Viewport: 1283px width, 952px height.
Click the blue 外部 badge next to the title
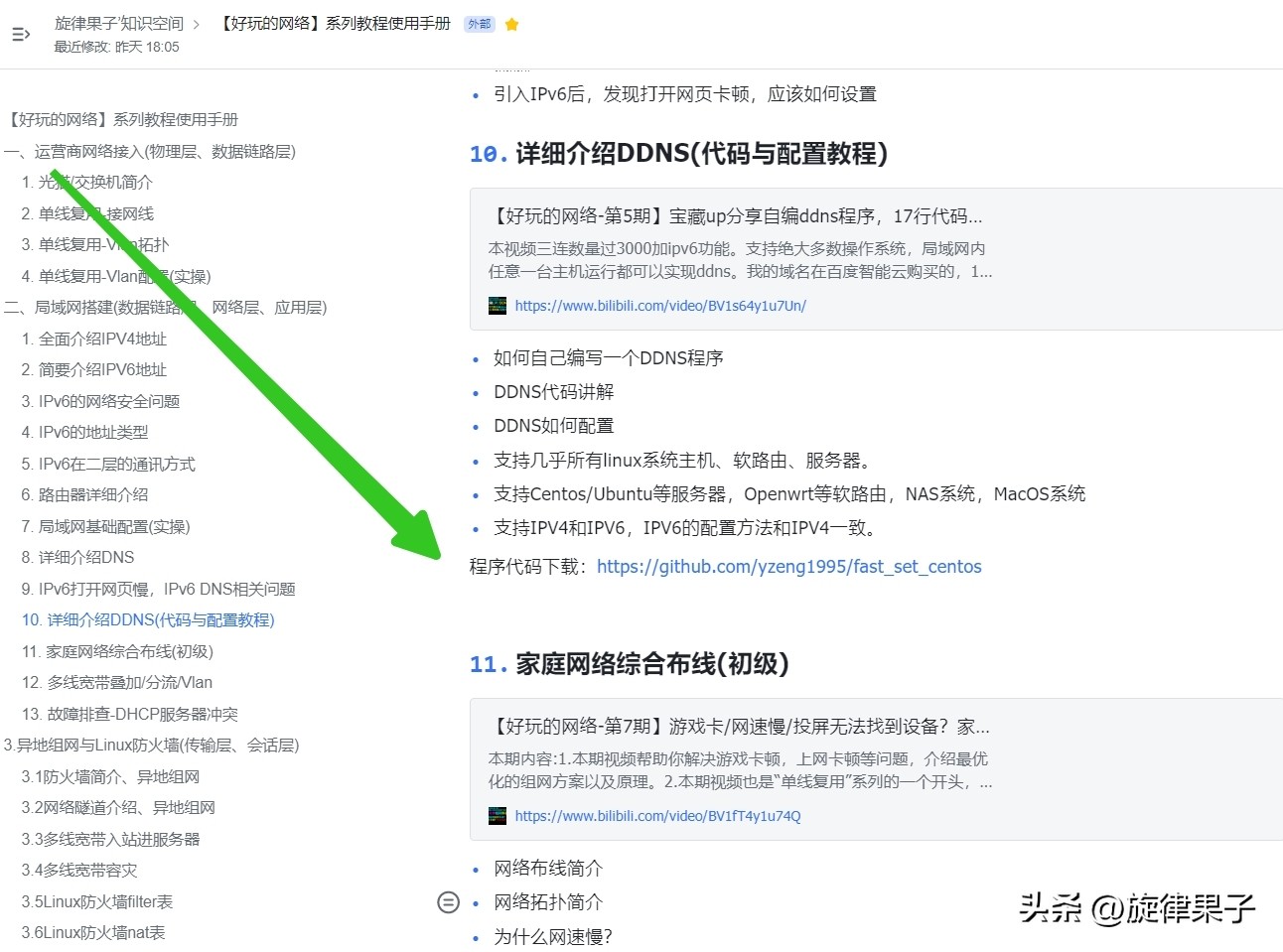pos(479,23)
